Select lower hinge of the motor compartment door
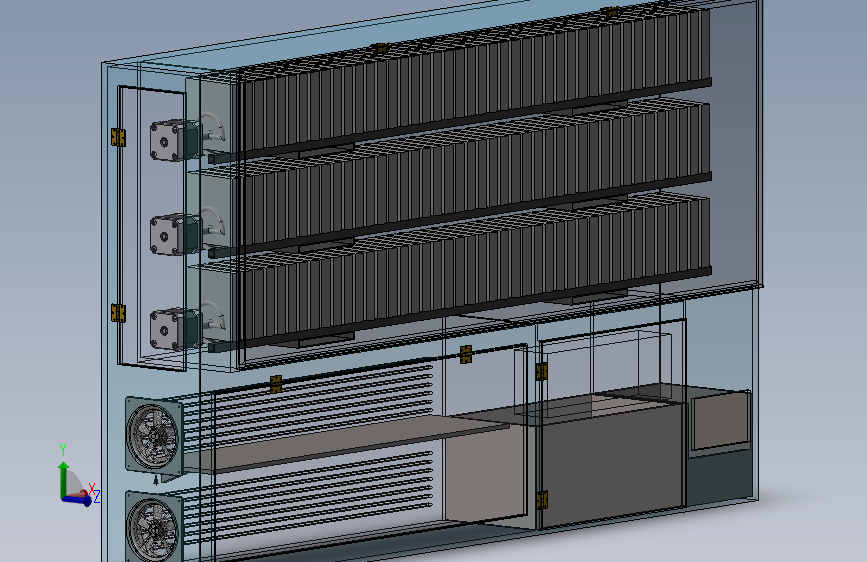The height and width of the screenshot is (562, 867). (x=118, y=313)
